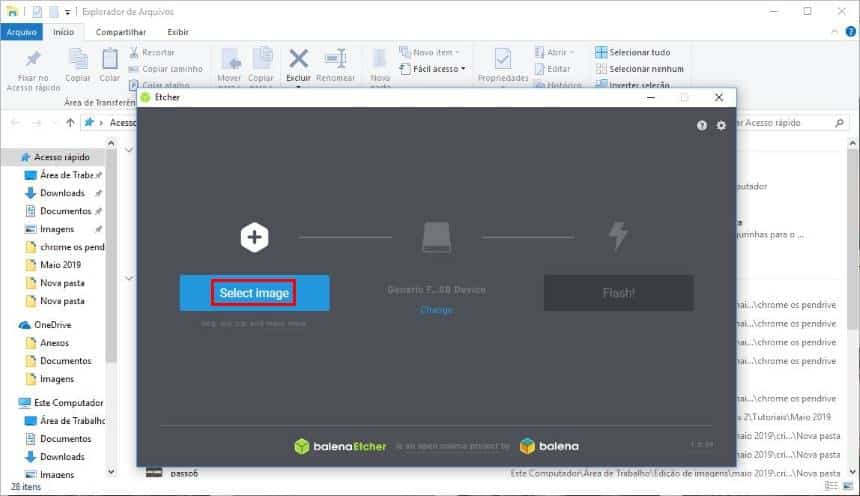The image size is (860, 496).
Task: Click Copiar caminho in ribbon
Action: 166,69
